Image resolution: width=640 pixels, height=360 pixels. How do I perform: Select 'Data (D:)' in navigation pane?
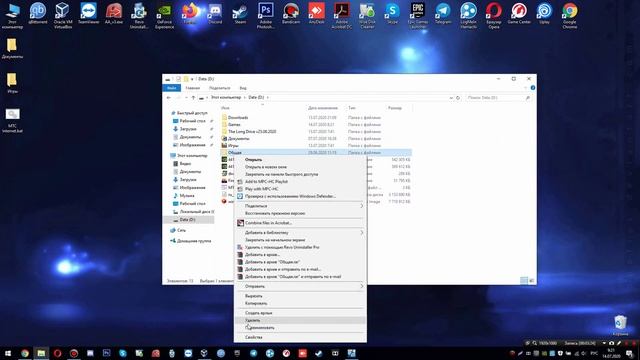click(x=188, y=220)
